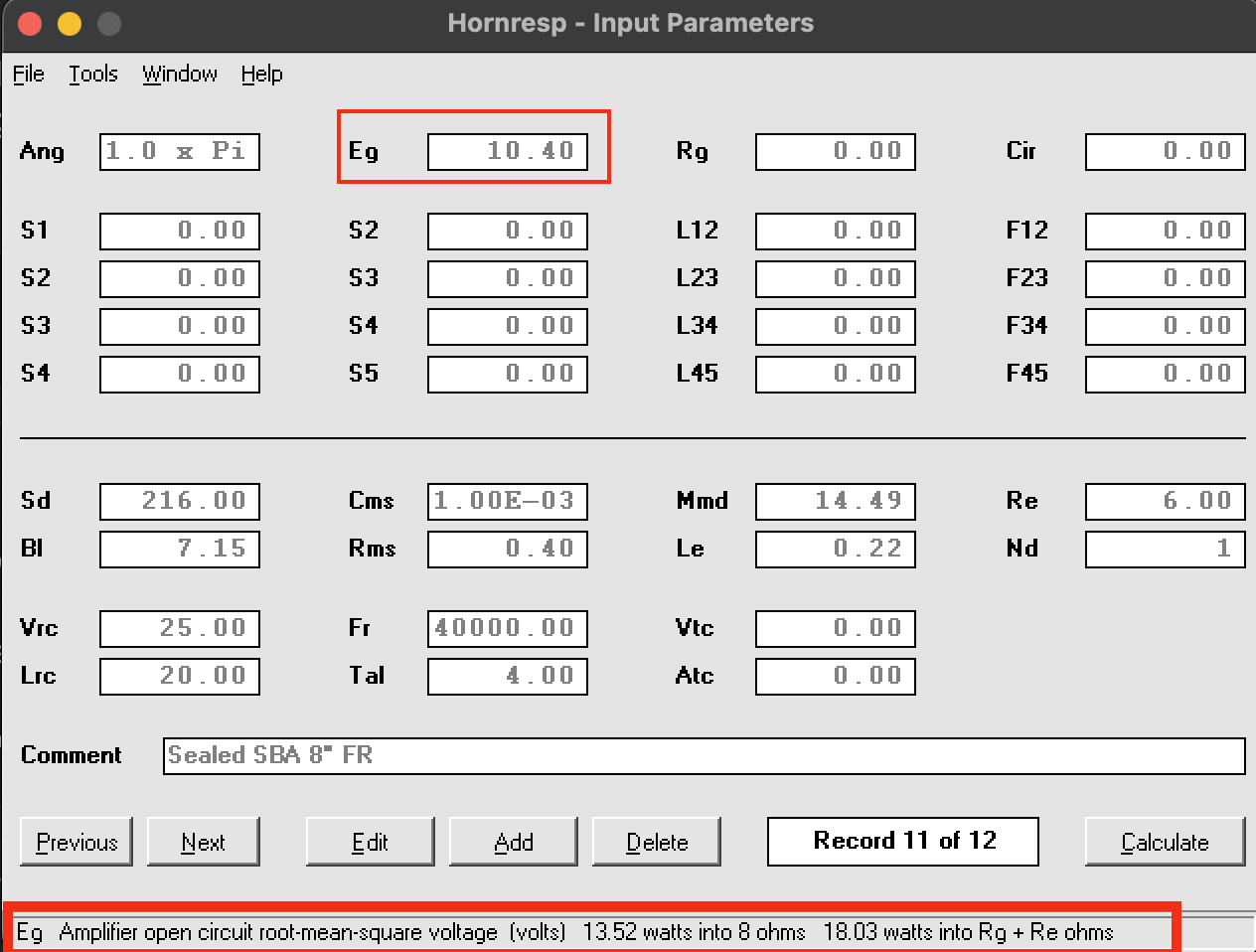1256x952 pixels.
Task: Select the F12 input field
Action: click(x=1166, y=232)
